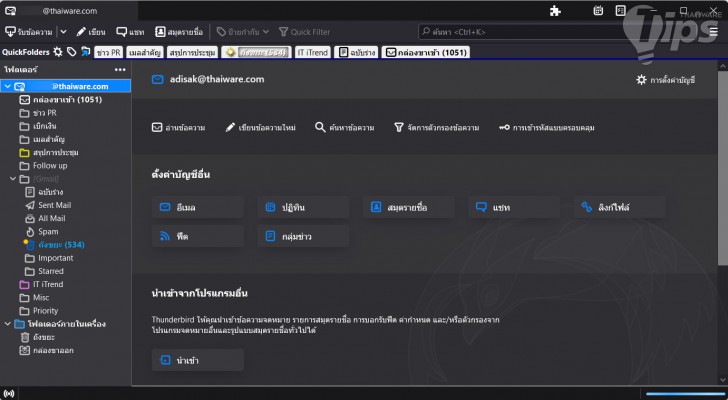
Task: Click the Get Messages (รับข้อความ) button
Action: (29, 32)
